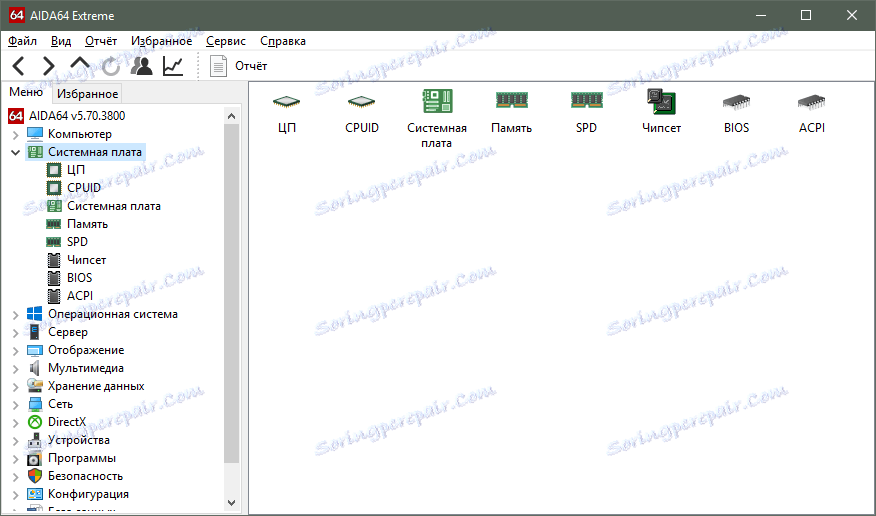Expand the Отображение tree node
The width and height of the screenshot is (876, 516).
click(16, 351)
